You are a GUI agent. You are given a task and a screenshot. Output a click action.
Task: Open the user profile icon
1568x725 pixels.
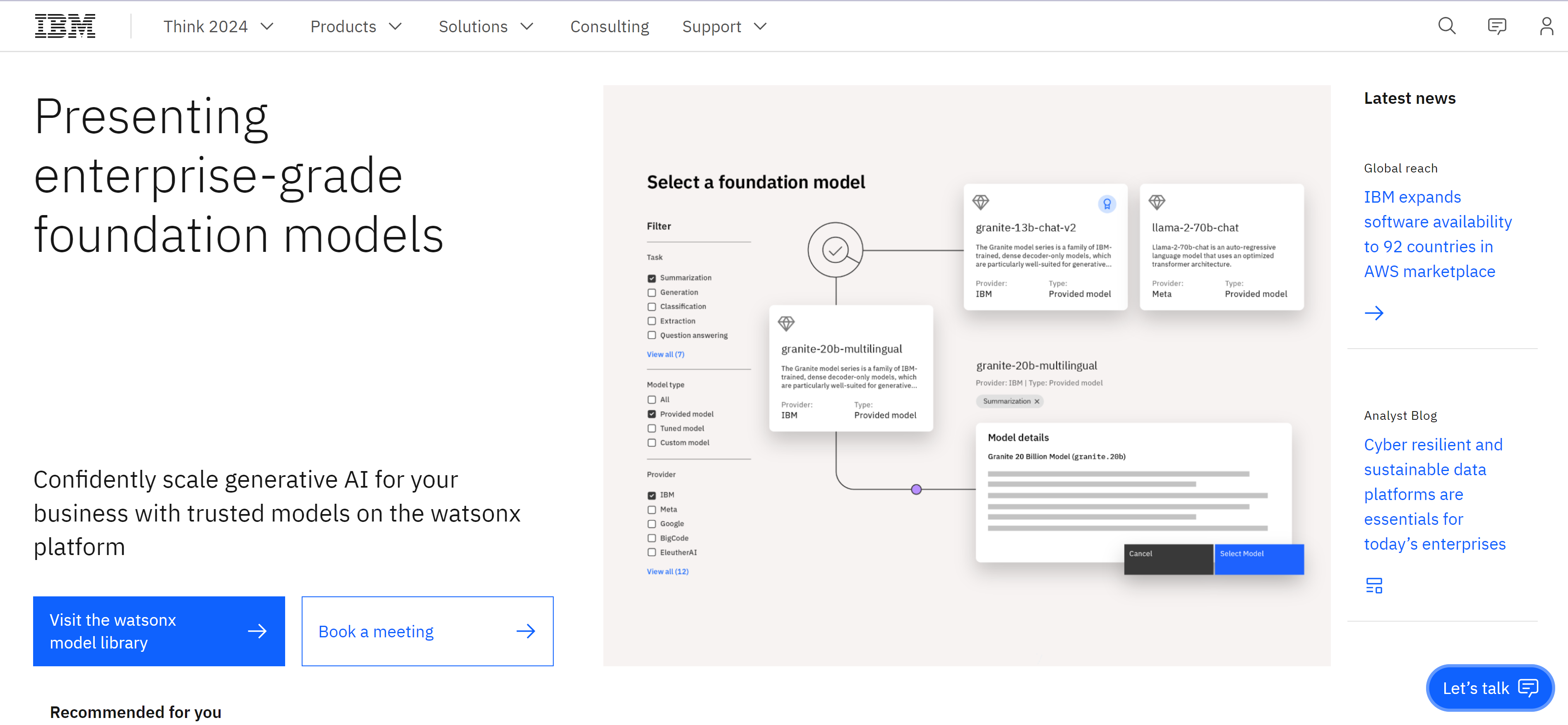pyautogui.click(x=1547, y=26)
